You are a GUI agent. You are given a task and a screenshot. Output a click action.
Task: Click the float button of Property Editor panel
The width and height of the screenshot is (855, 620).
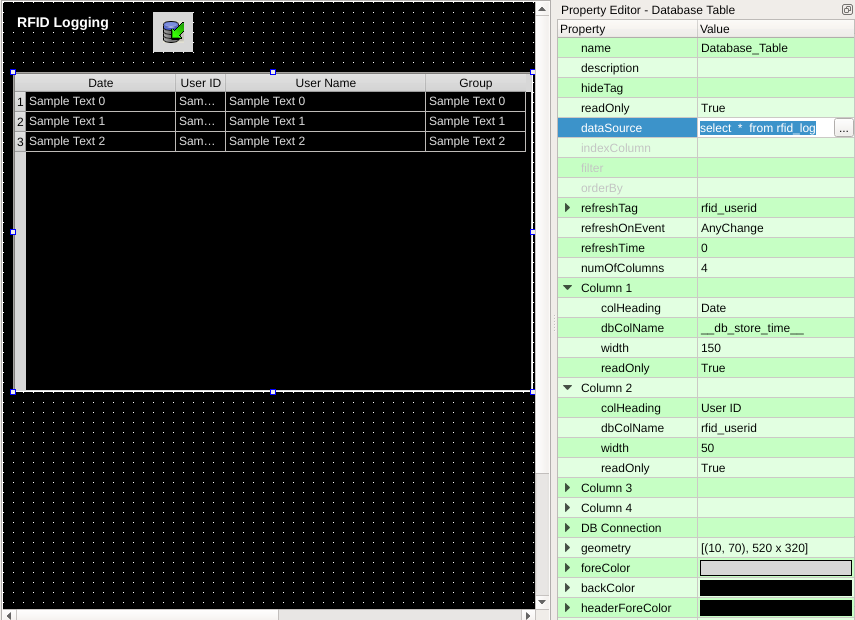coord(847,9)
